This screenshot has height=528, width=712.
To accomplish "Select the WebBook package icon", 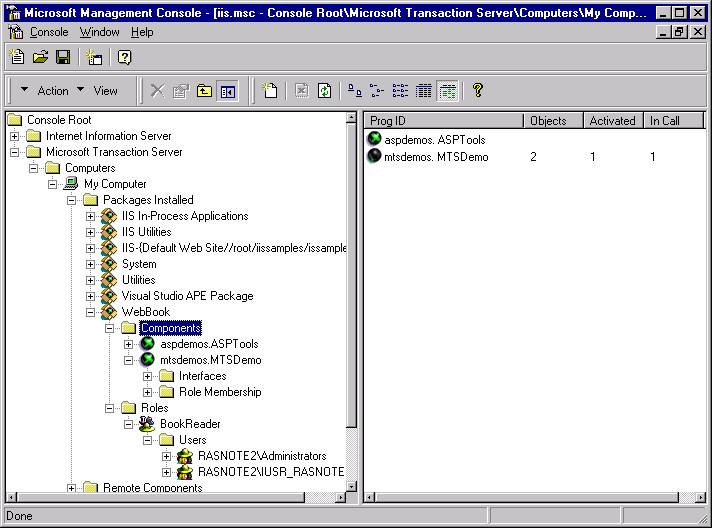I will click(109, 312).
